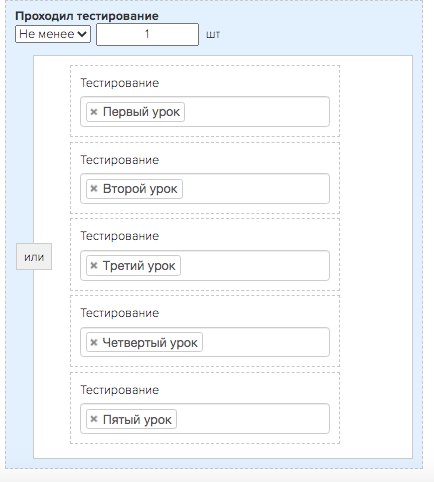This screenshot has width=434, height=482.
Task: Remove the Третий урок tag
Action: coord(94,266)
